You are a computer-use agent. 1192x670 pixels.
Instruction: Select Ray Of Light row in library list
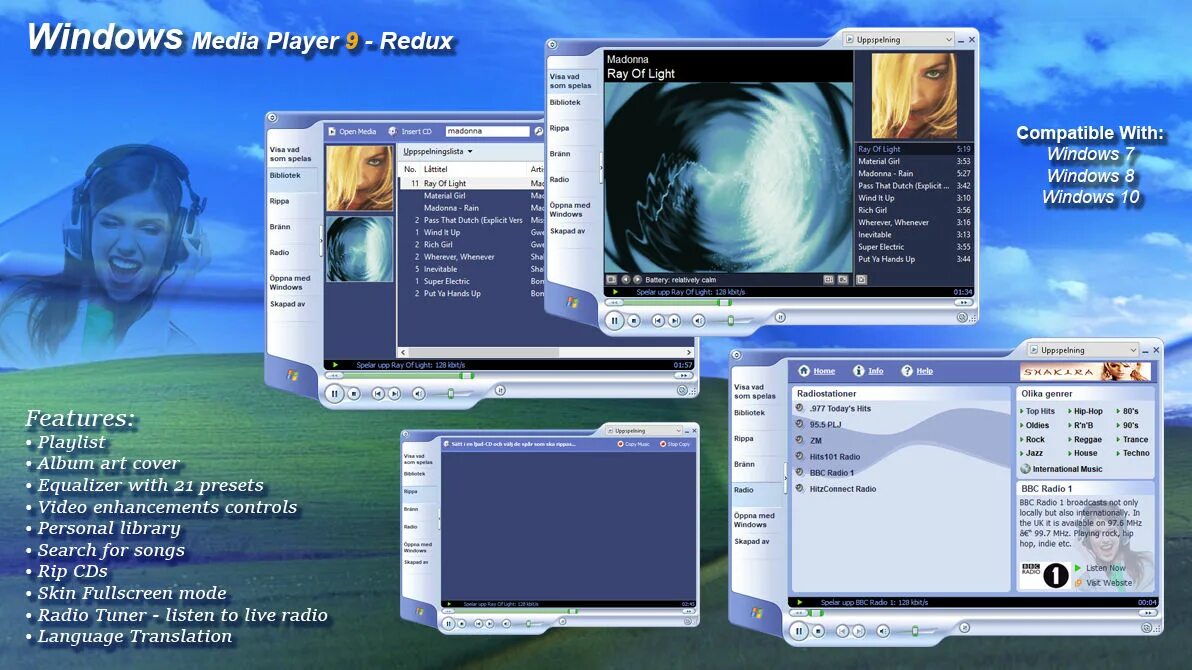(x=471, y=183)
